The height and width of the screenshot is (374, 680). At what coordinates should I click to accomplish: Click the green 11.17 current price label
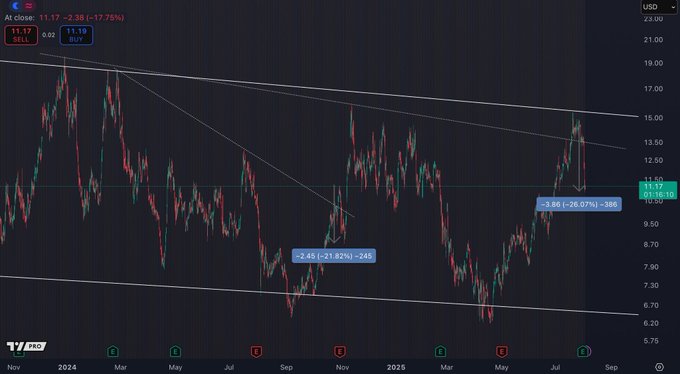pos(657,190)
